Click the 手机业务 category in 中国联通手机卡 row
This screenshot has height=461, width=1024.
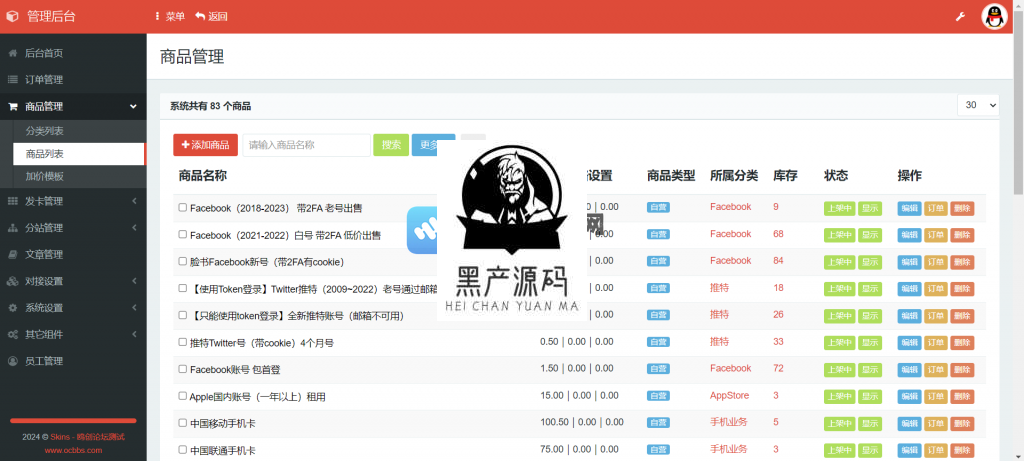(728, 449)
